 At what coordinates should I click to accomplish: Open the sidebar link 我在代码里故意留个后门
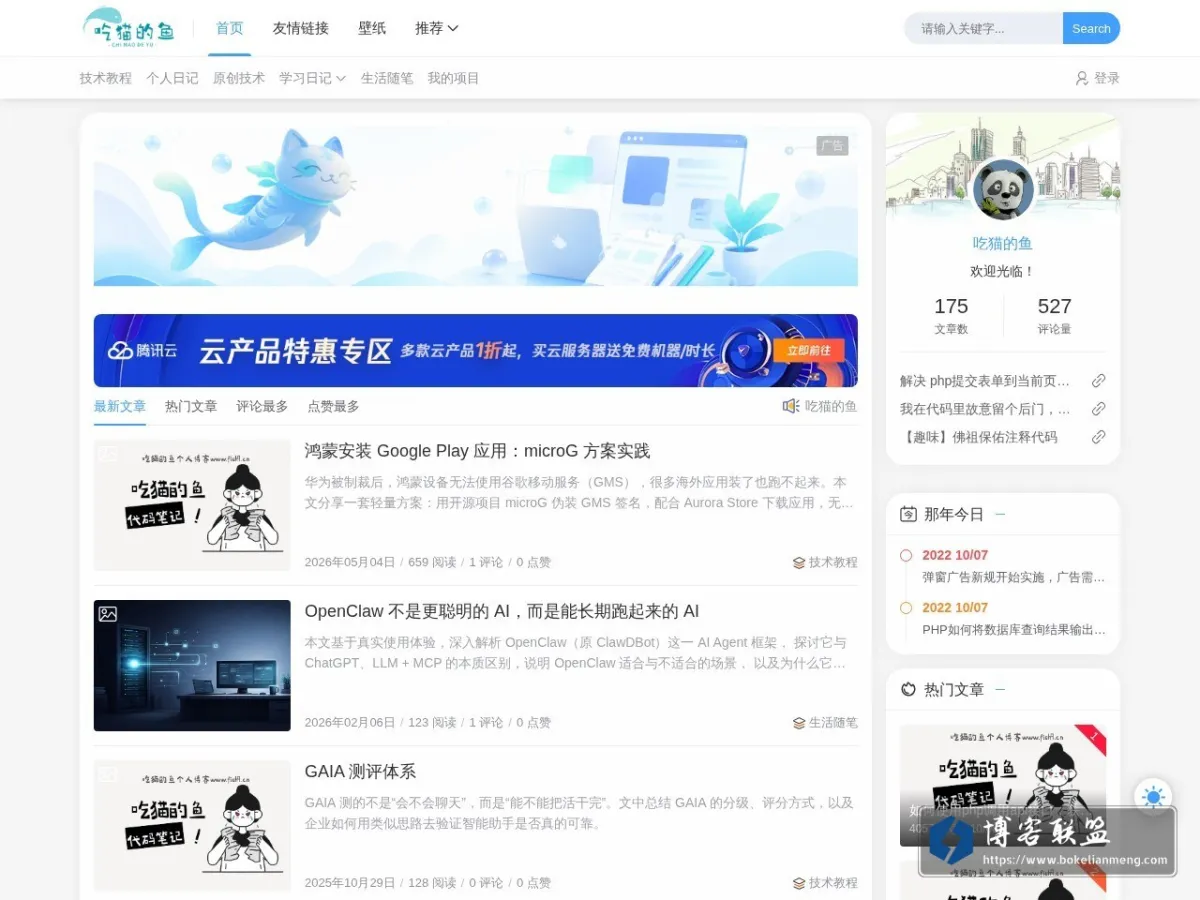pos(985,409)
